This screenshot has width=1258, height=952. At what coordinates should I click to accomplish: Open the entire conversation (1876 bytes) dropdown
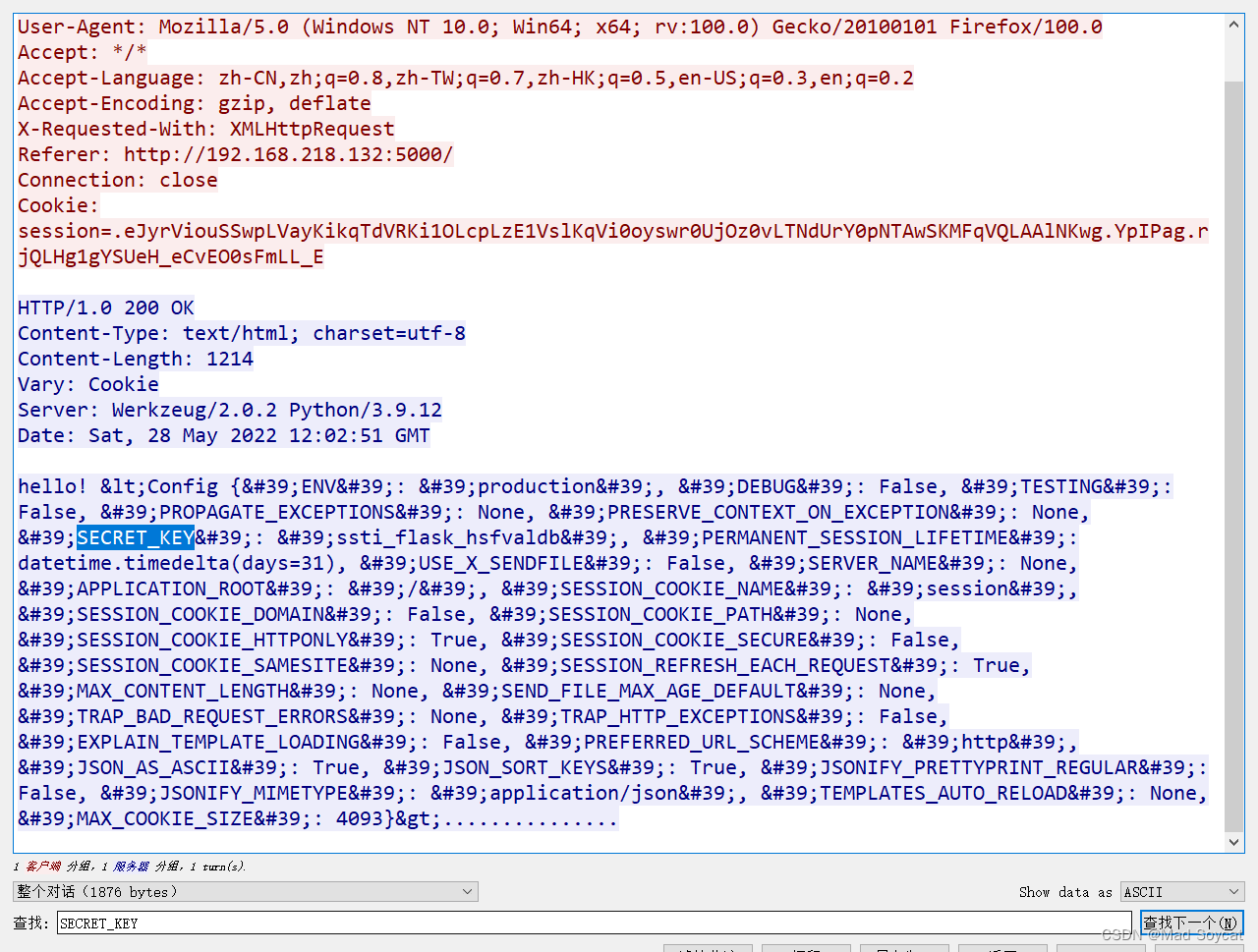tap(246, 891)
